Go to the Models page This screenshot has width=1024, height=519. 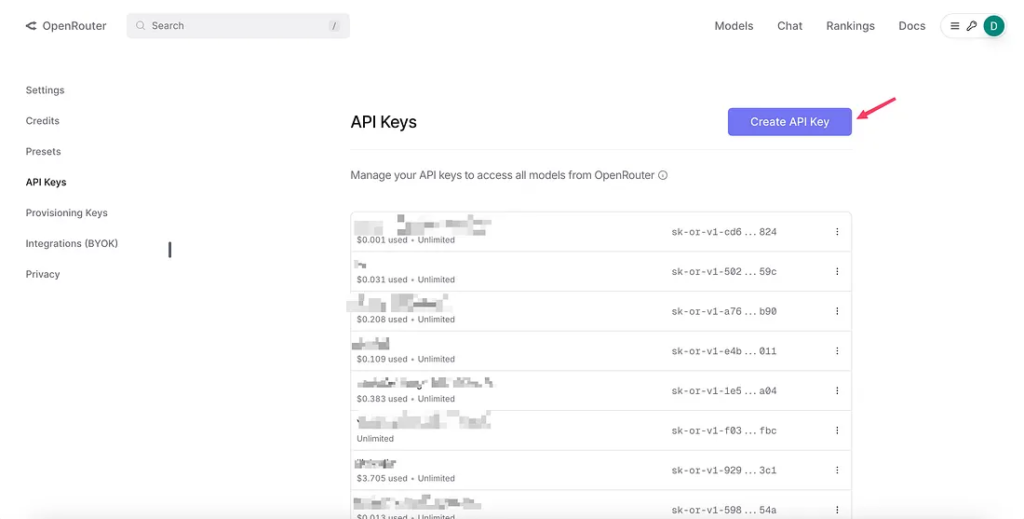pyautogui.click(x=733, y=26)
